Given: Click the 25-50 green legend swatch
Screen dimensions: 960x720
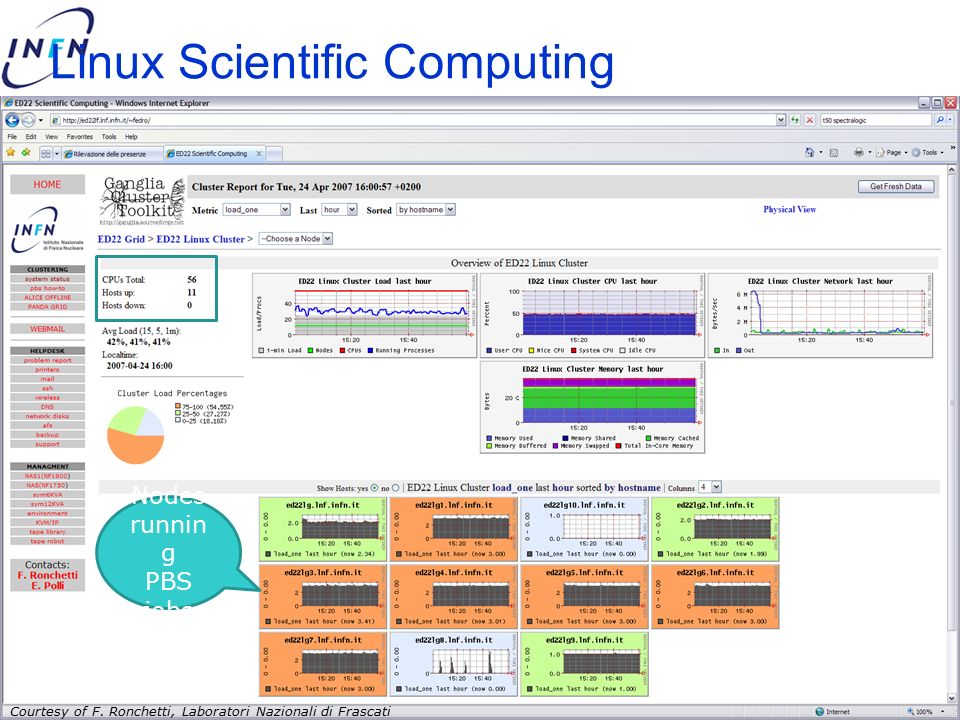Looking at the screenshot, I should [178, 413].
